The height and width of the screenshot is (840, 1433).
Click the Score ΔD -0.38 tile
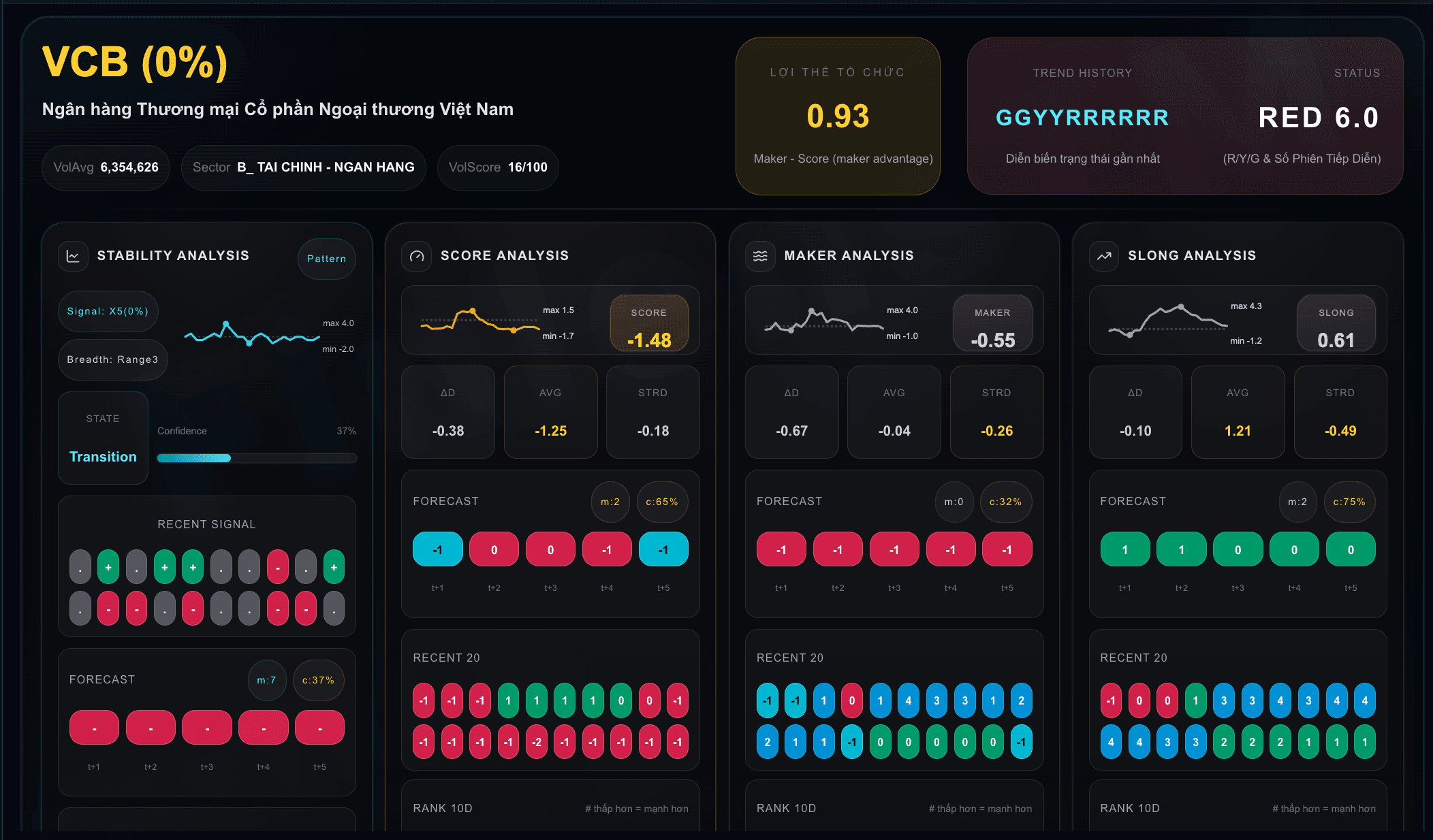click(x=448, y=412)
